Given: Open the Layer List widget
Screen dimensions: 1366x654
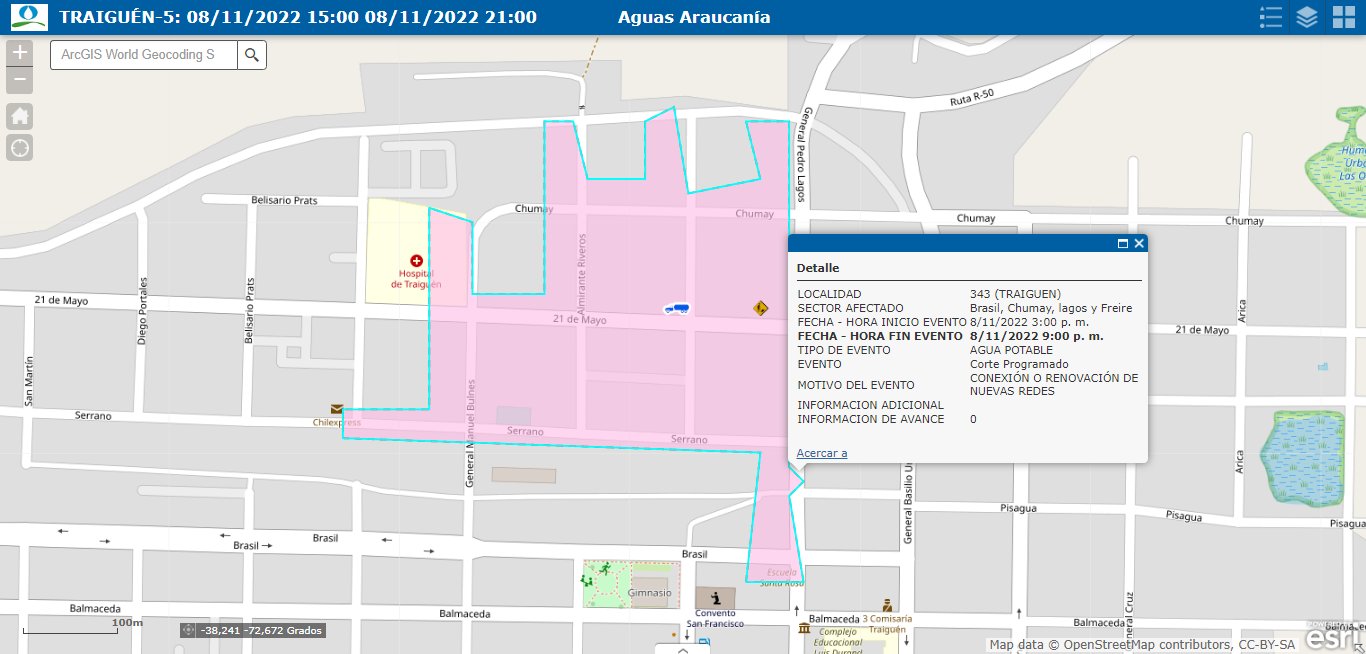Looking at the screenshot, I should [x=1307, y=17].
